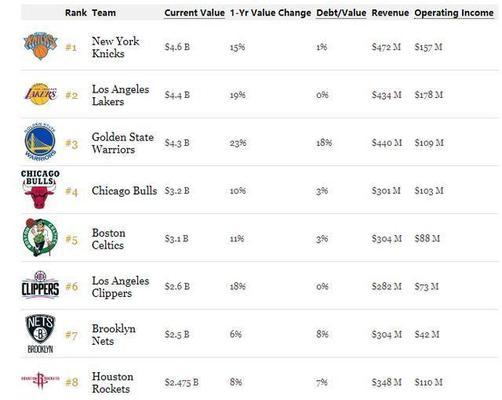Select the Chicago Bulls logo
Viewport: 502px width, 400px height.
(40, 189)
